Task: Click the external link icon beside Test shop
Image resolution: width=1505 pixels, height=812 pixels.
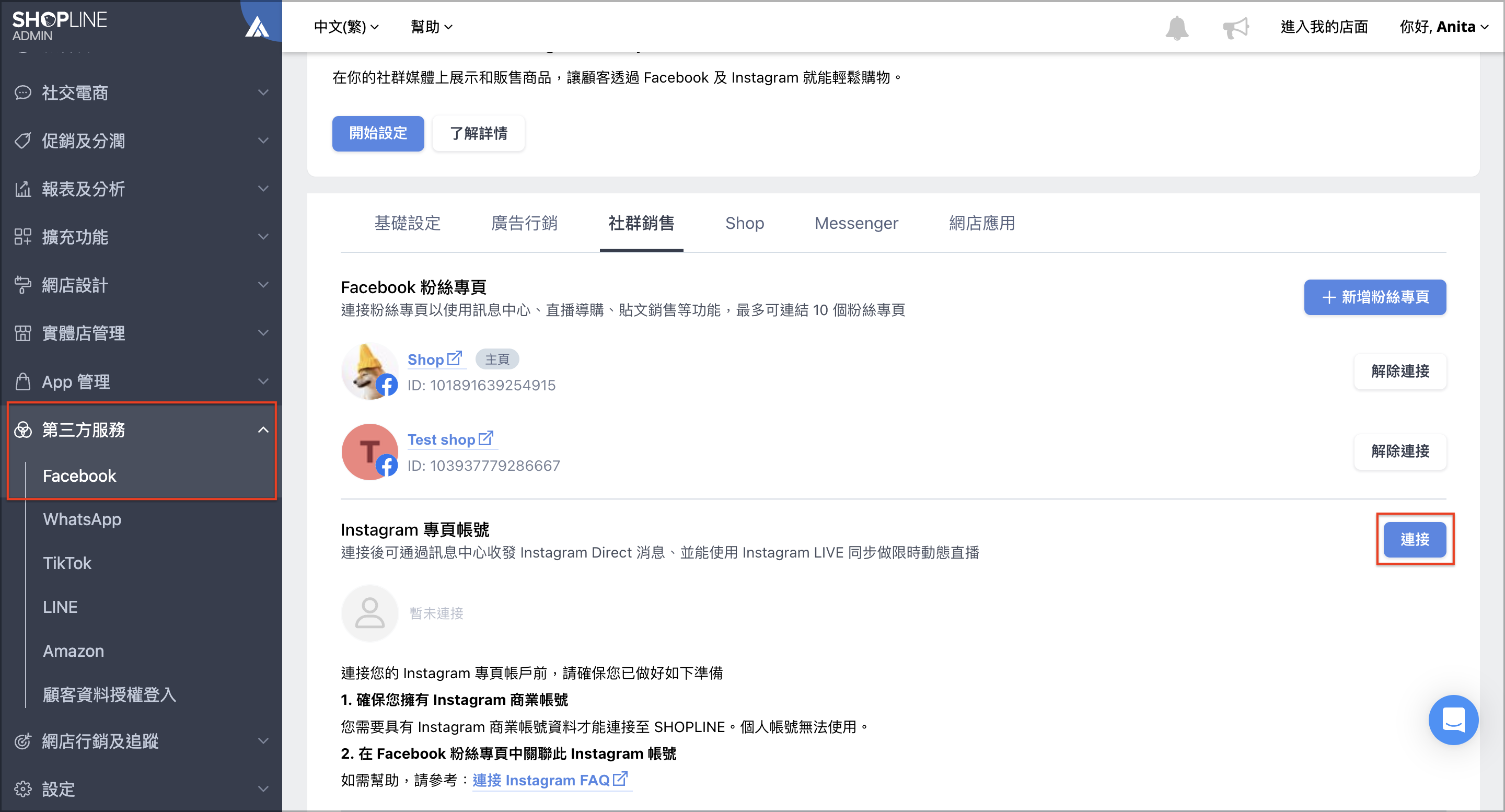Action: point(485,438)
